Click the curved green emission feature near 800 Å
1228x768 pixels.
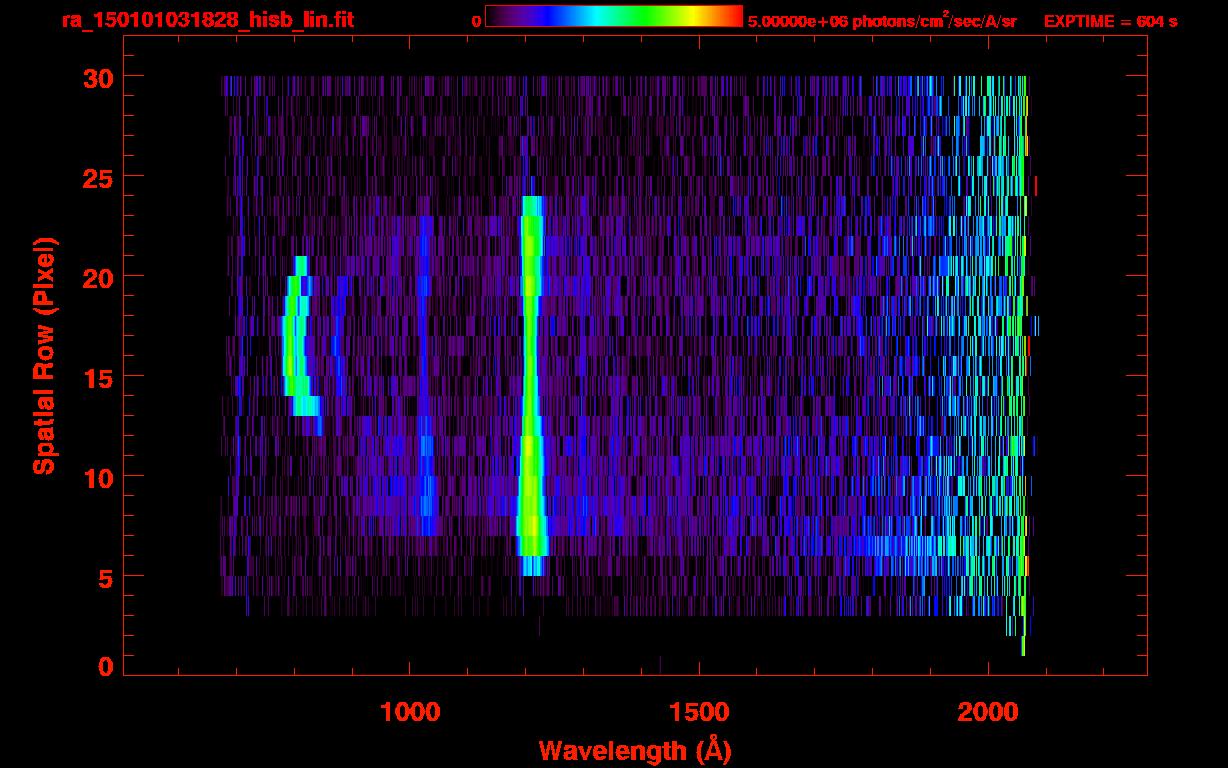tap(300, 345)
